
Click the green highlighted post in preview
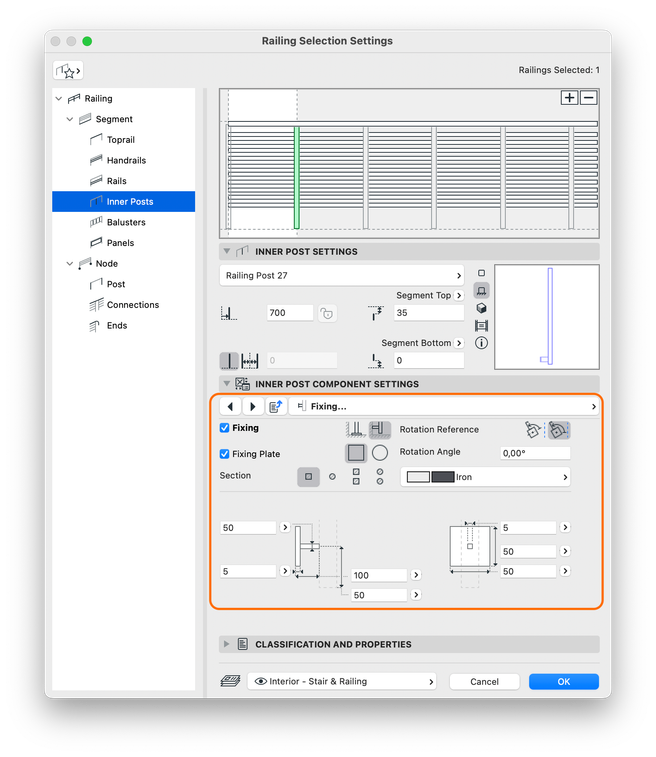pyautogui.click(x=297, y=178)
